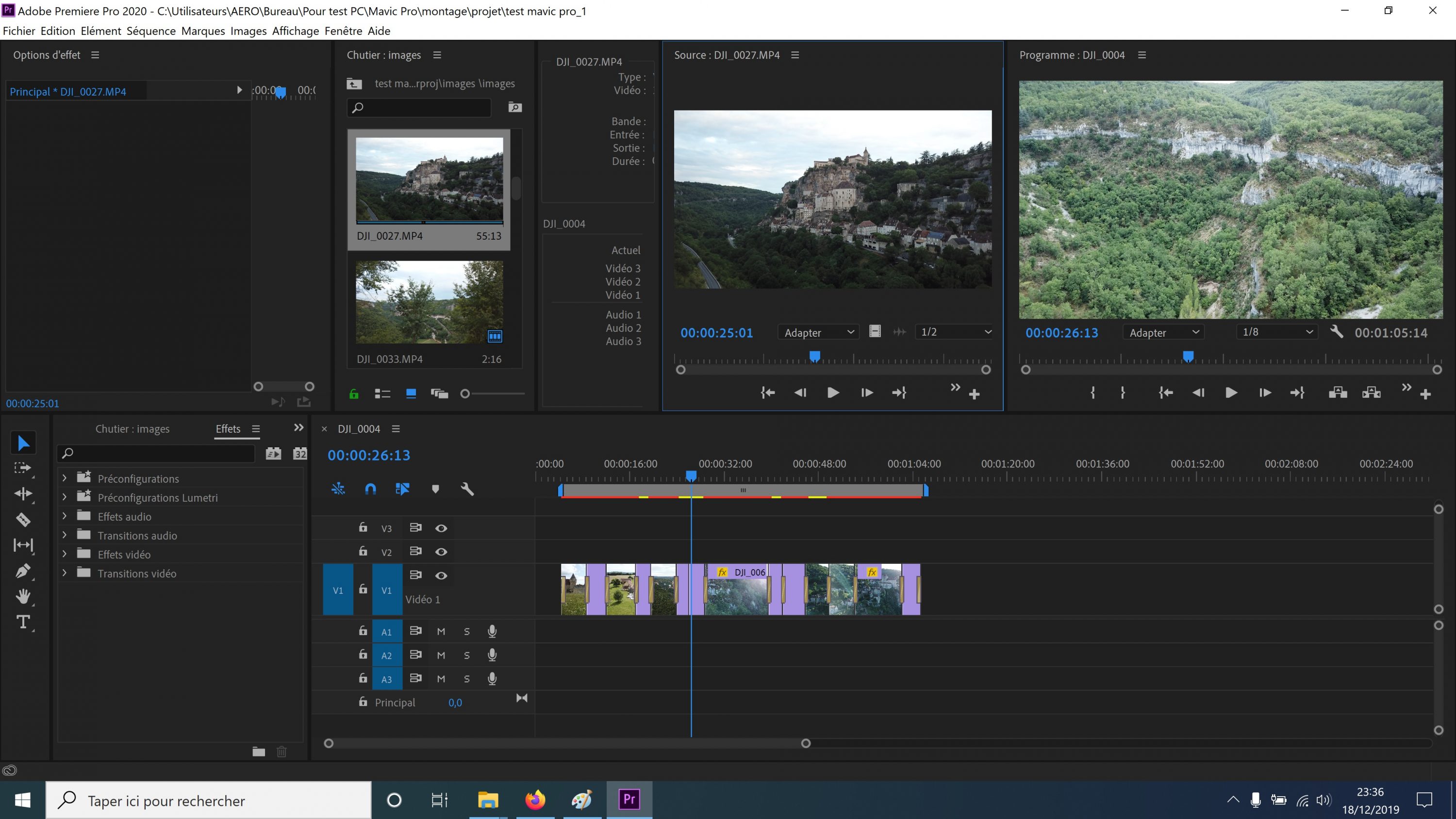Play the Program monitor sequence
Image resolution: width=1456 pixels, height=819 pixels.
(x=1231, y=393)
